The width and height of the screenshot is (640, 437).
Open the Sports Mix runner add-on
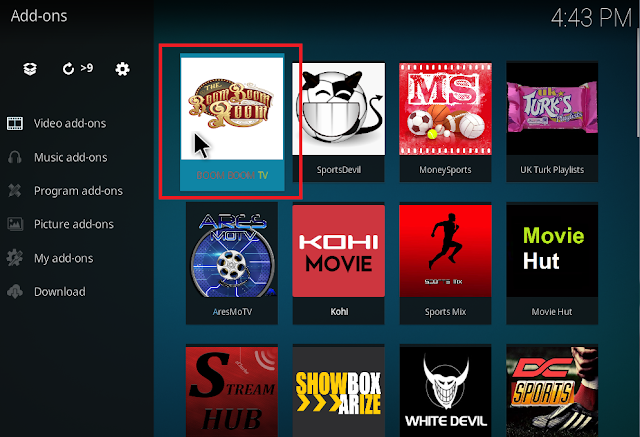coord(445,251)
